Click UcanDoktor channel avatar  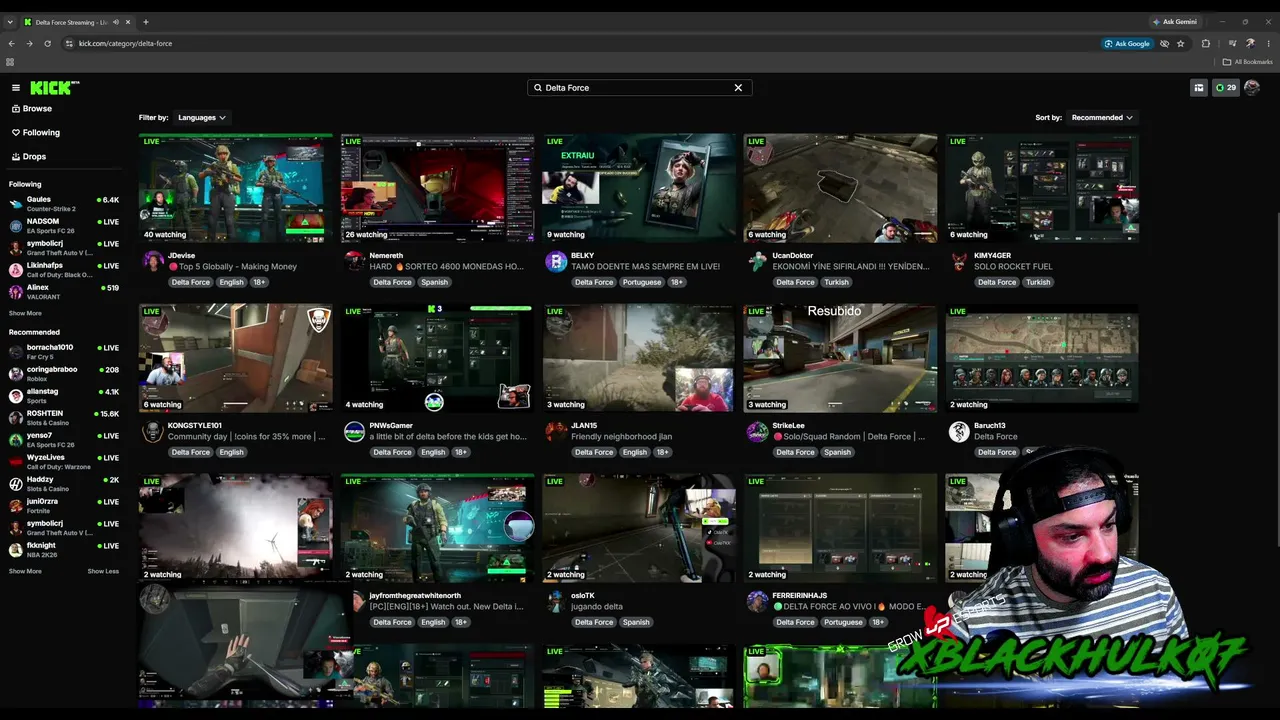point(758,262)
